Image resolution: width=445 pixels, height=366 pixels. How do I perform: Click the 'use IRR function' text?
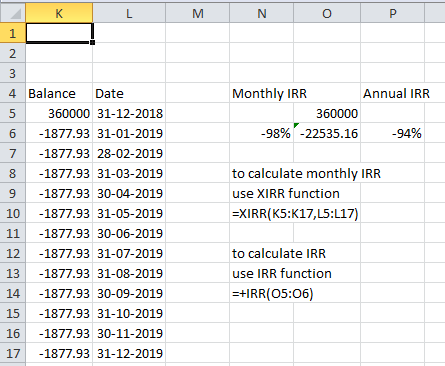click(282, 273)
